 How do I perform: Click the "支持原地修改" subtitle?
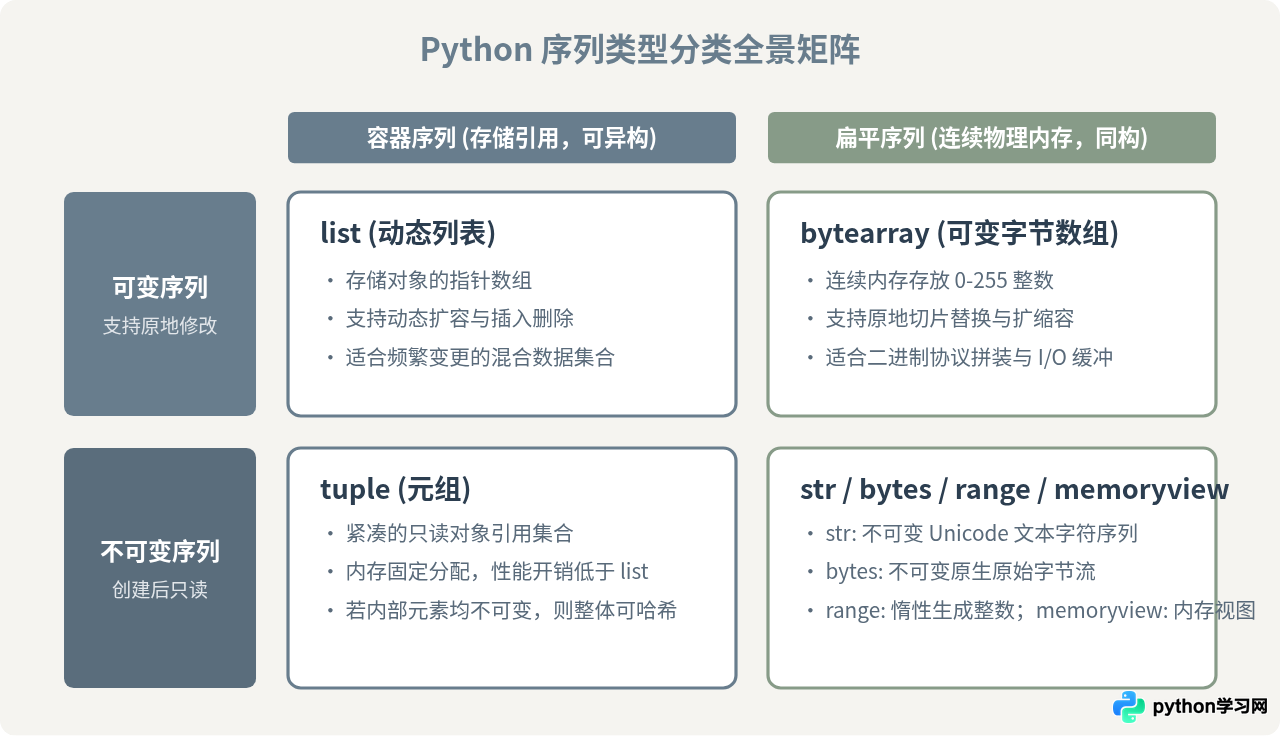click(x=160, y=326)
